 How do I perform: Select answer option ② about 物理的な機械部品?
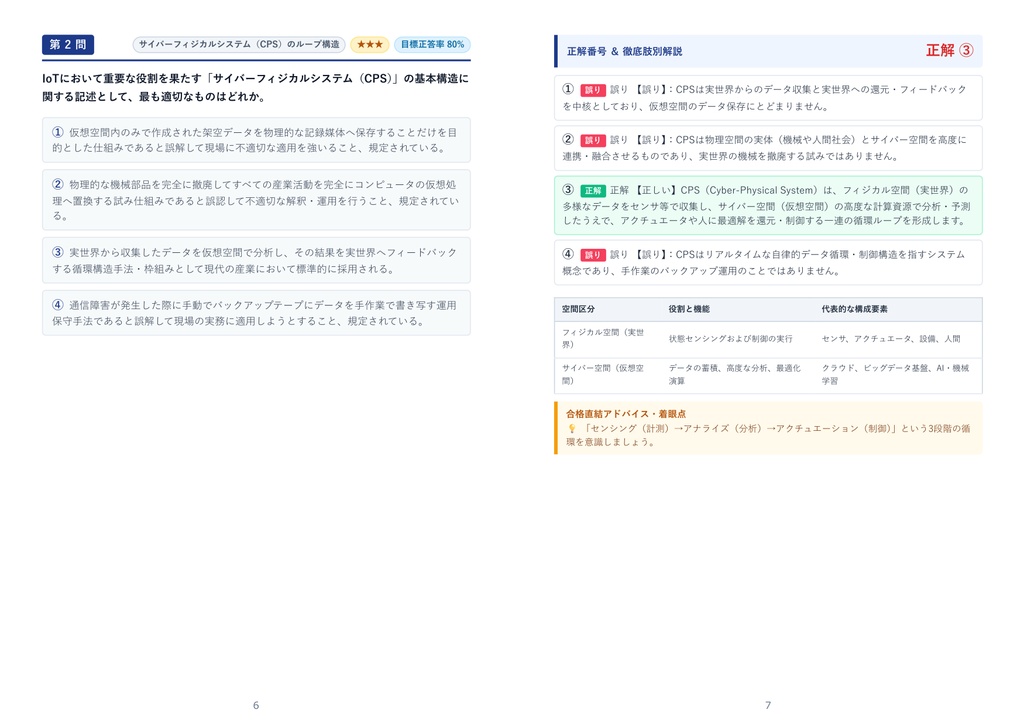[x=256, y=200]
